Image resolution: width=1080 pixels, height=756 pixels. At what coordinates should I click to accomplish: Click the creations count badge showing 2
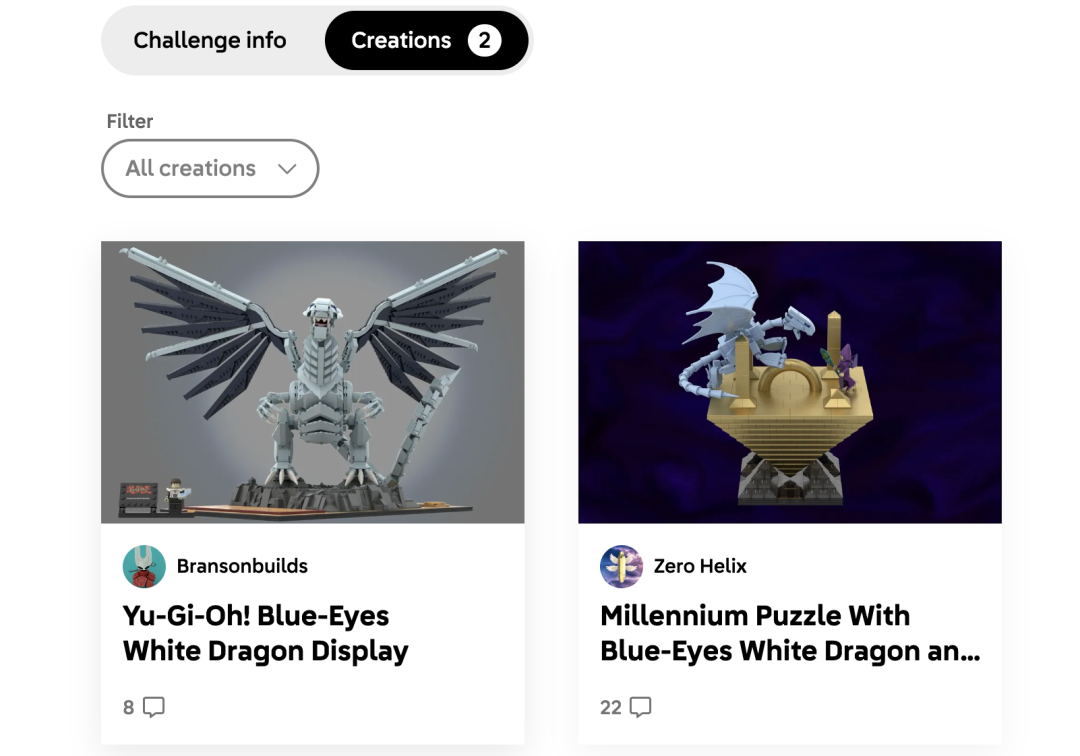tap(484, 41)
